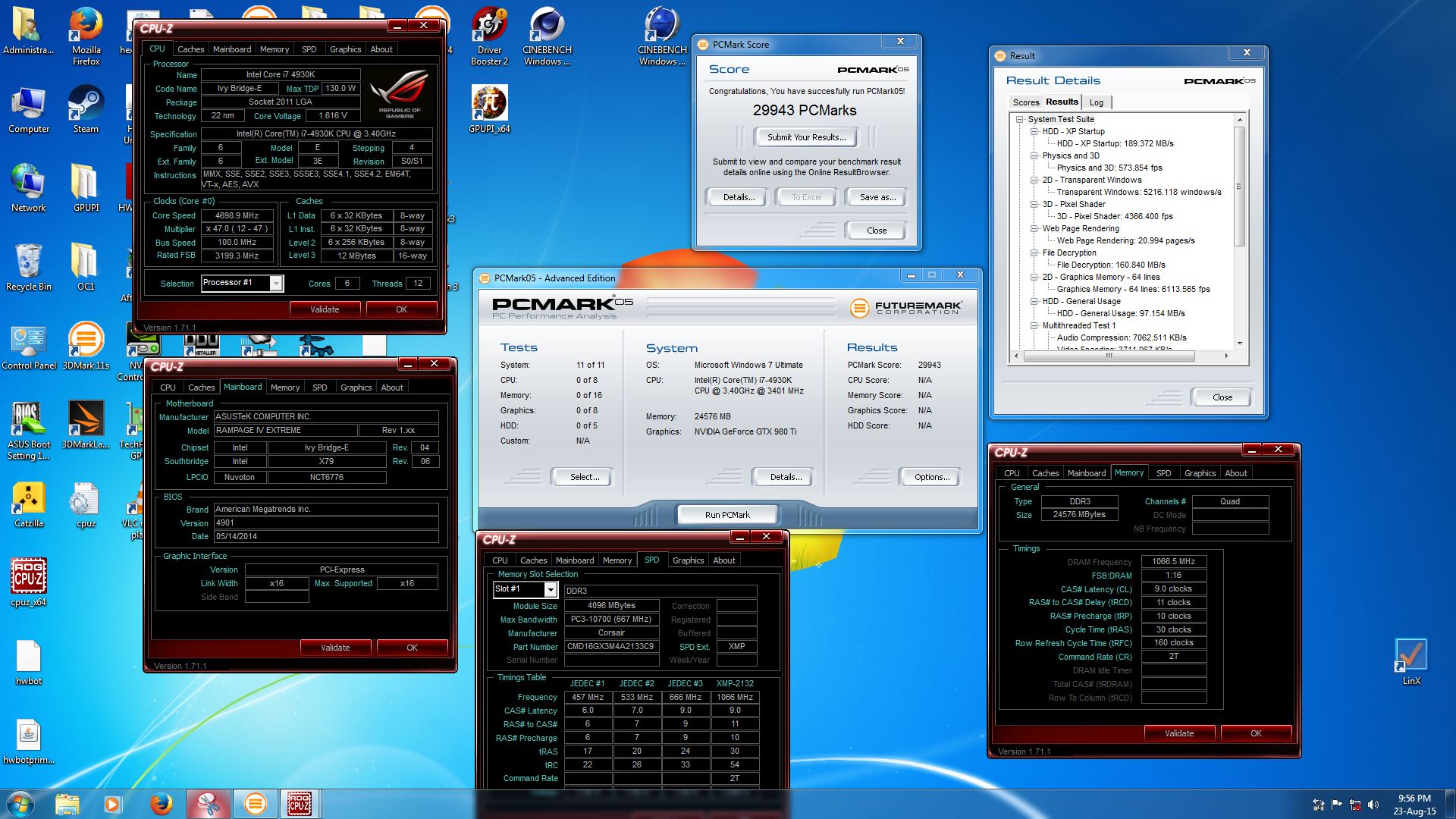The width and height of the screenshot is (1456, 819).
Task: Open Windows Explorer from taskbar
Action: point(67,804)
